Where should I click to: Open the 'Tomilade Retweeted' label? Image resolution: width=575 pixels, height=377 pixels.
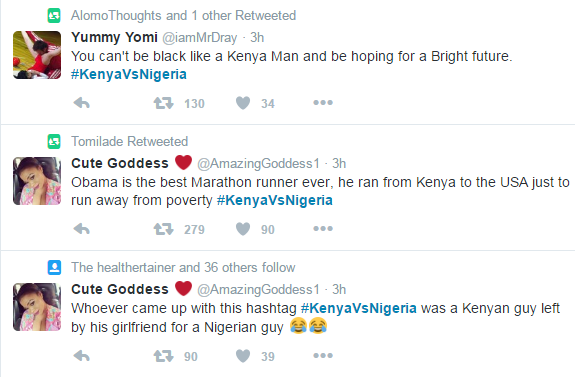point(129,141)
